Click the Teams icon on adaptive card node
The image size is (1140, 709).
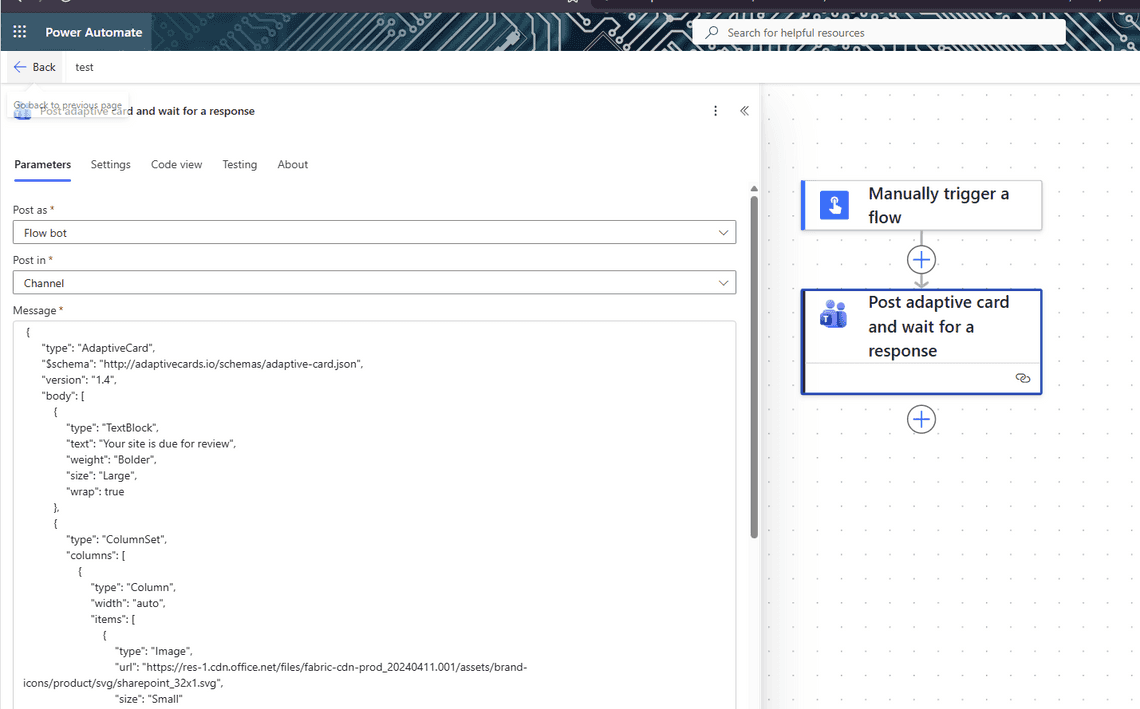pos(834,315)
